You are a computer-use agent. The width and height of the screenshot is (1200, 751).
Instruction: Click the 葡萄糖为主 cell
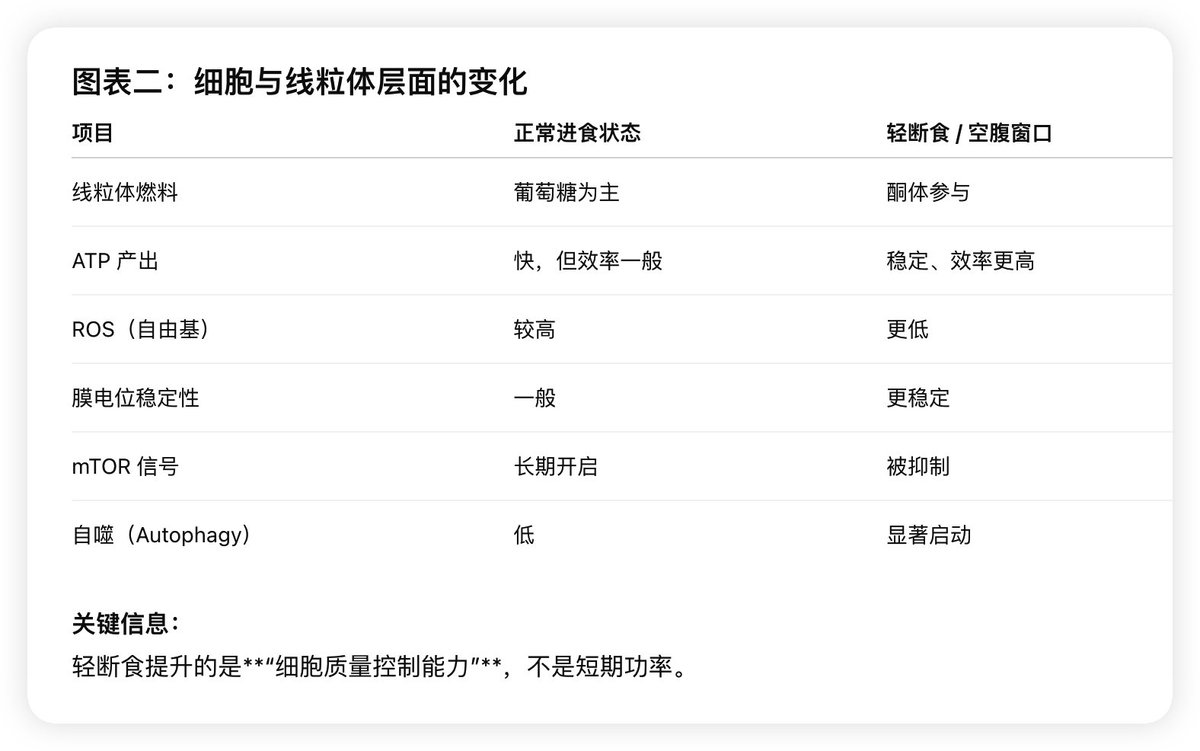point(566,192)
